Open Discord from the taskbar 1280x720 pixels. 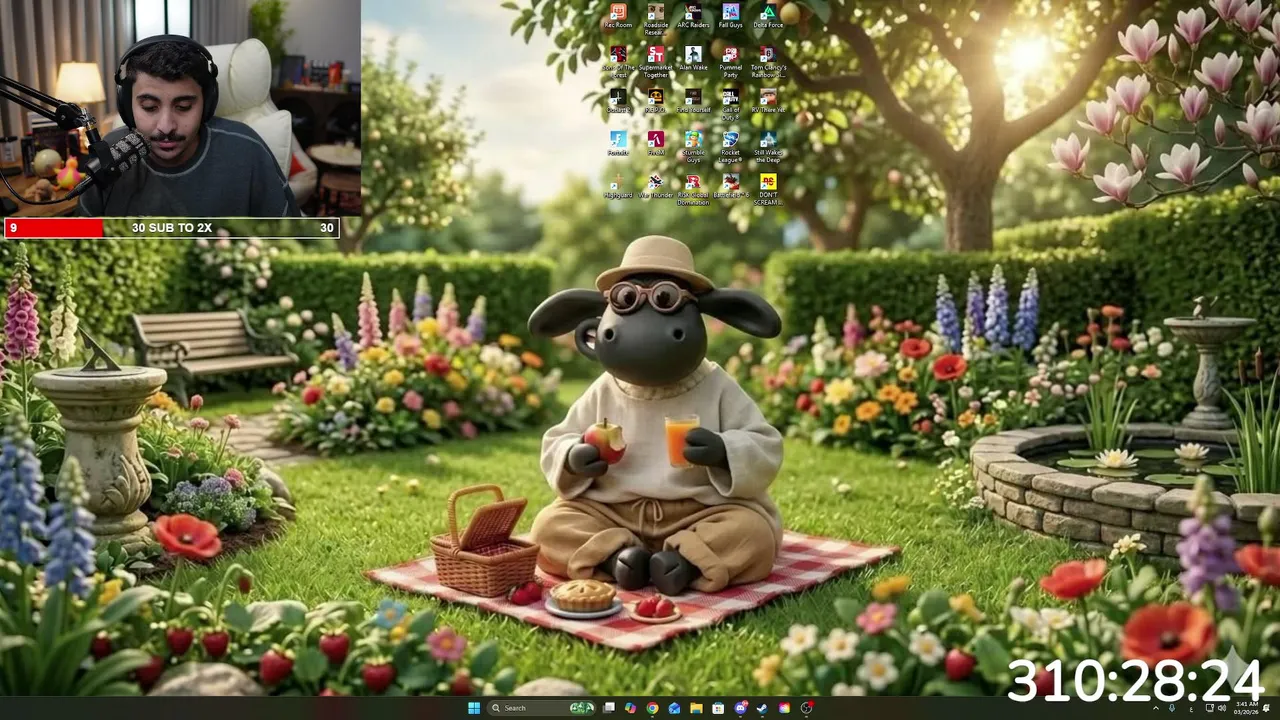pyautogui.click(x=740, y=708)
